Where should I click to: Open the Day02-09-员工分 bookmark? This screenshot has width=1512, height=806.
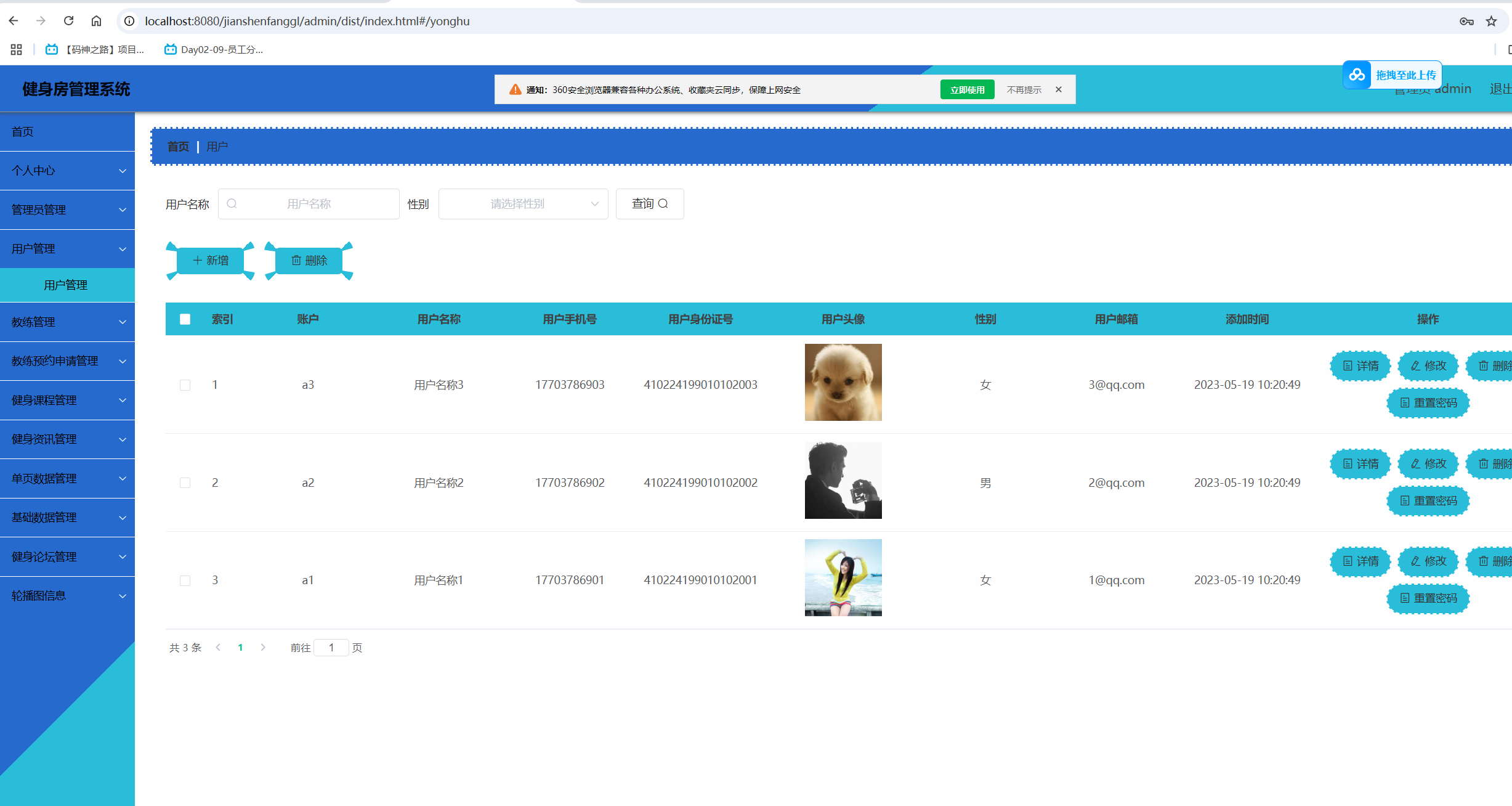(214, 49)
